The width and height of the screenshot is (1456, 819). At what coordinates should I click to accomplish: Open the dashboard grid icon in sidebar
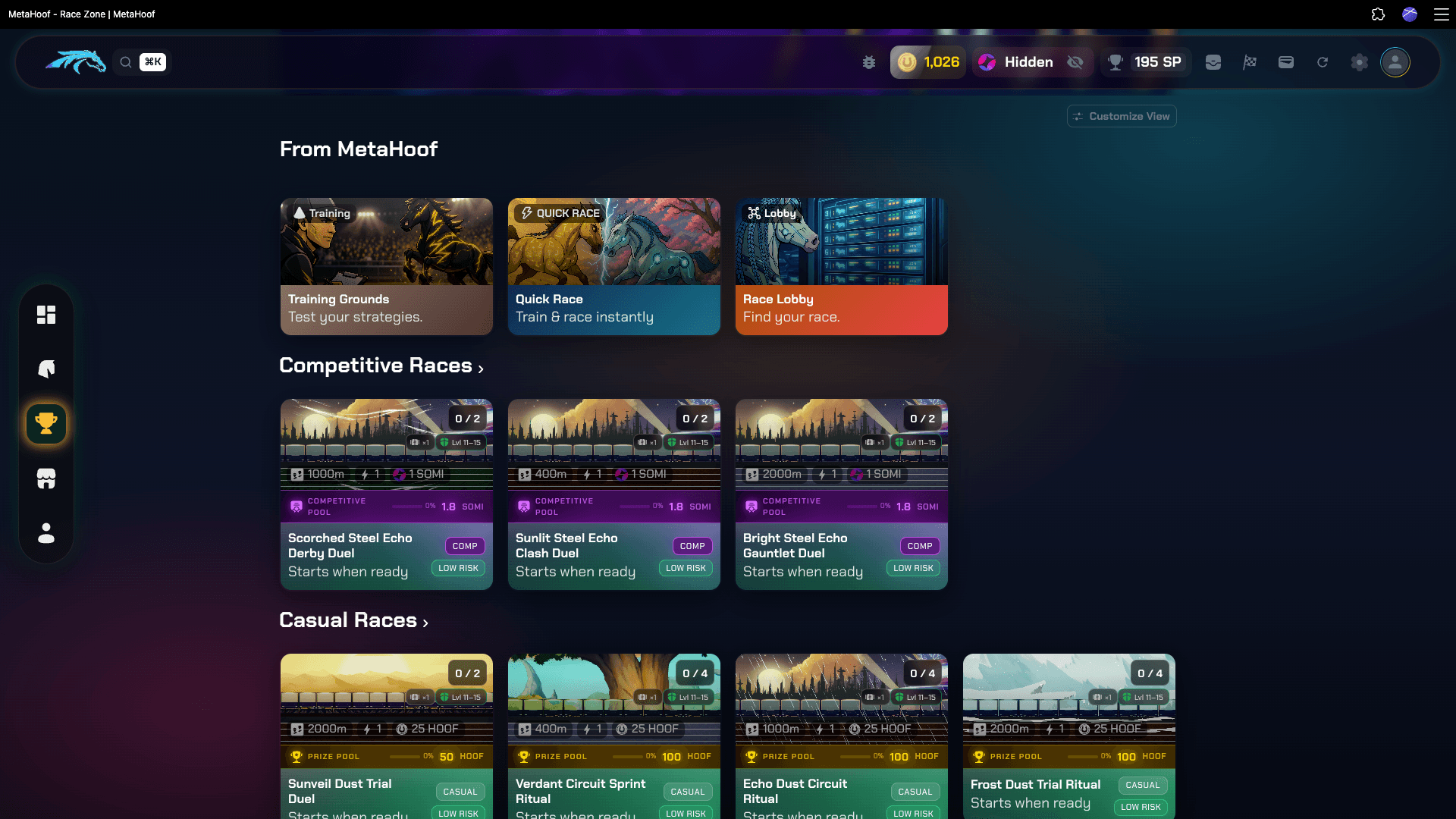pos(47,315)
